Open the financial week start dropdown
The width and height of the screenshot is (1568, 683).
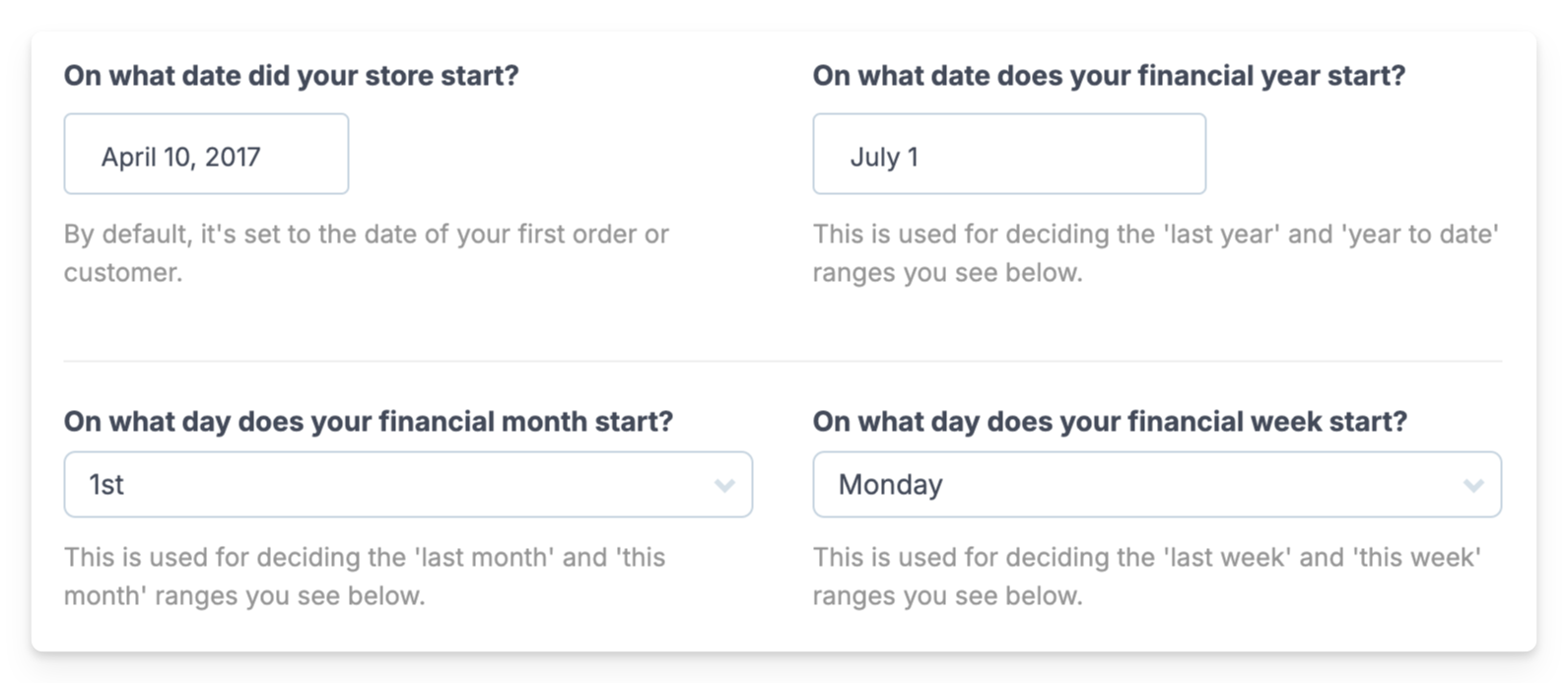[1156, 484]
